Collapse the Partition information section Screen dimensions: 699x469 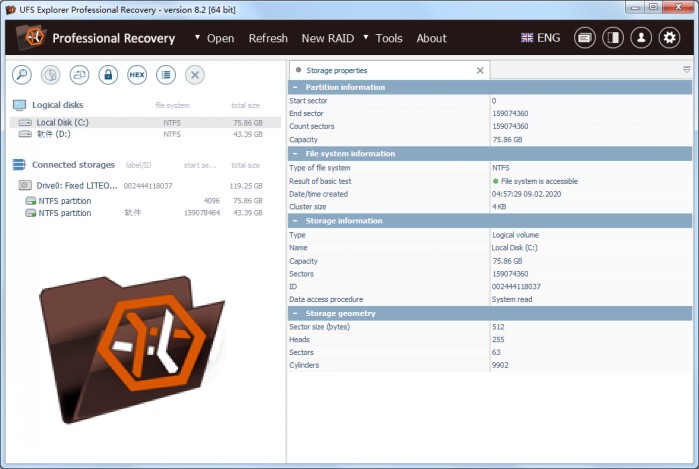pos(295,87)
